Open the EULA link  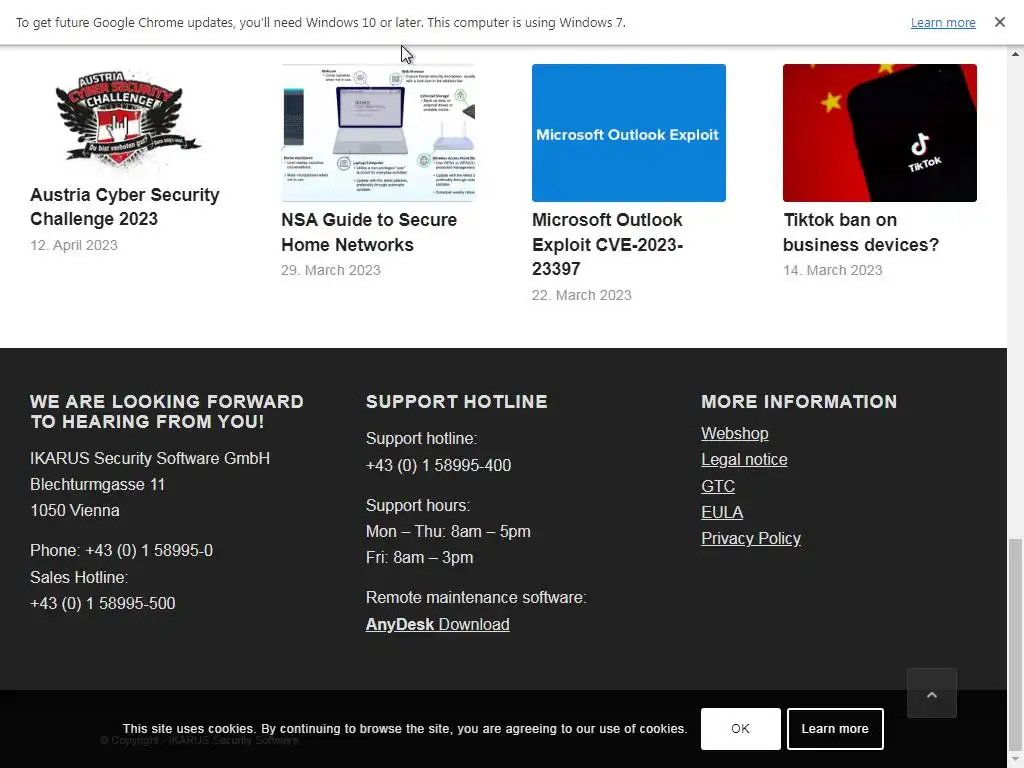coord(722,512)
